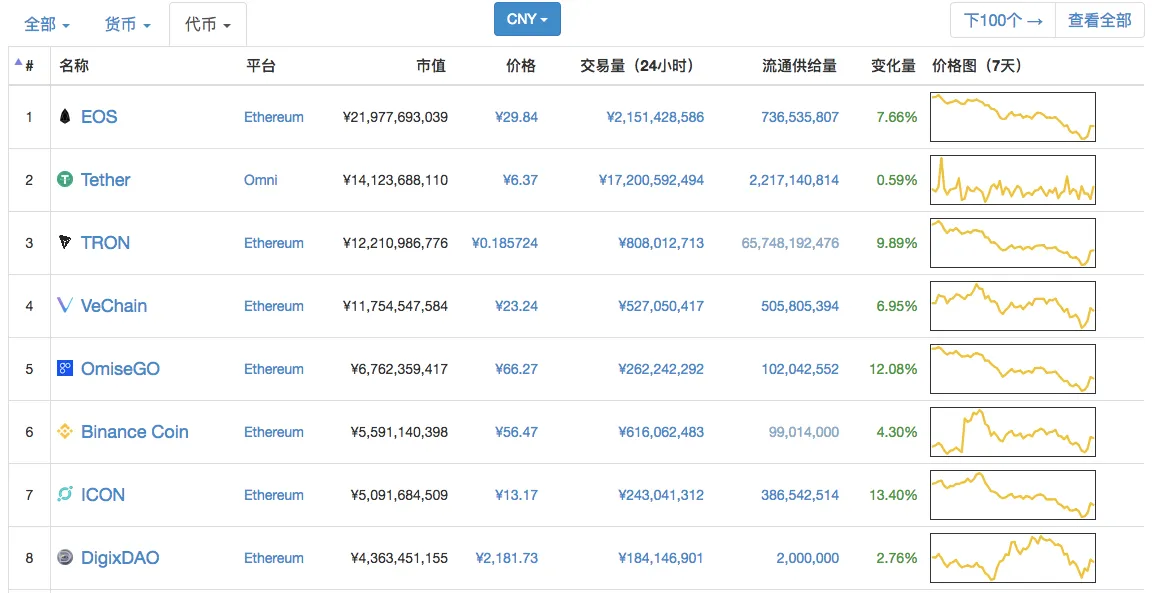Sort table by 名称 column header
The height and width of the screenshot is (593, 1162).
(x=74, y=66)
